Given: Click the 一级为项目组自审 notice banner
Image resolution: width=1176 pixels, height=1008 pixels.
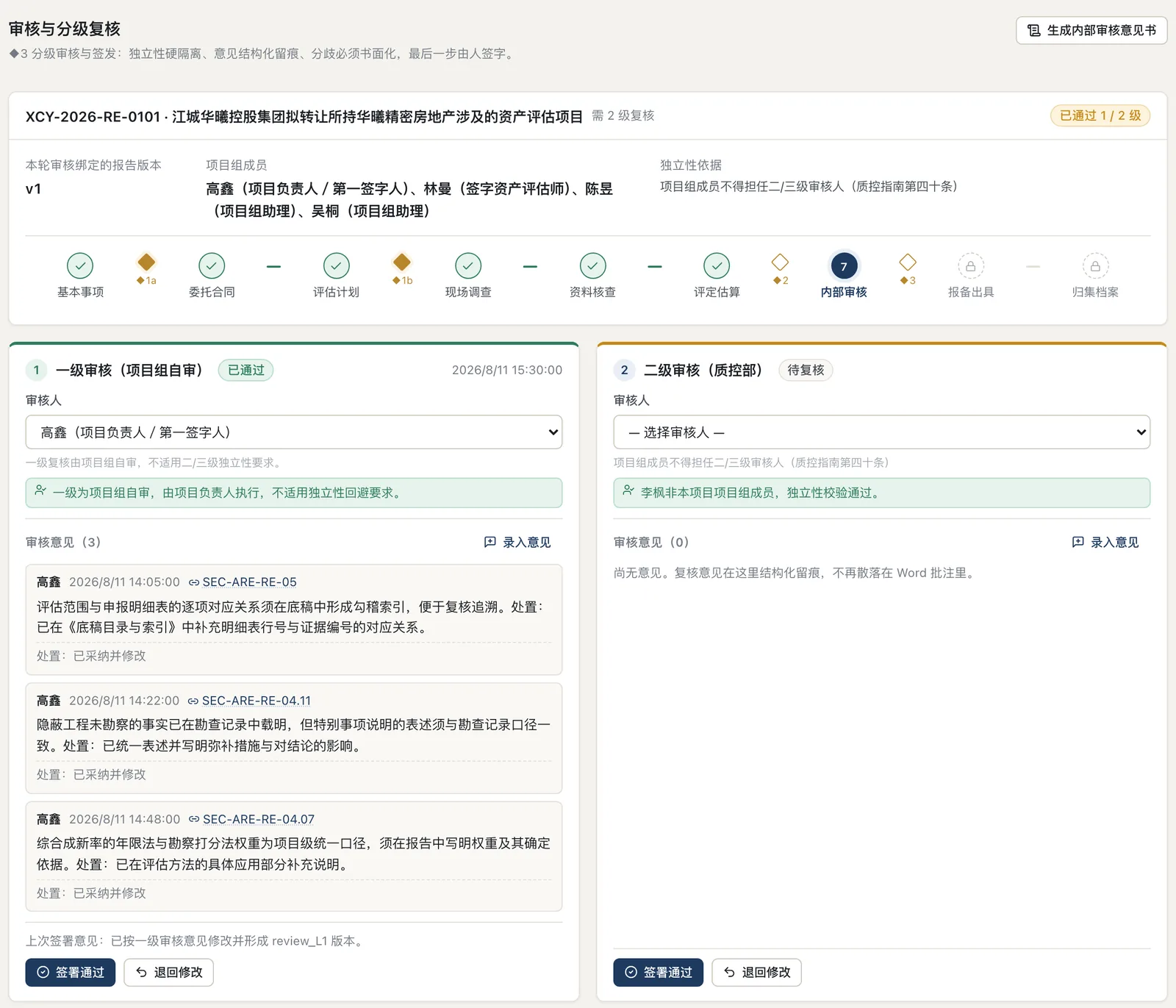Looking at the screenshot, I should click(x=294, y=493).
